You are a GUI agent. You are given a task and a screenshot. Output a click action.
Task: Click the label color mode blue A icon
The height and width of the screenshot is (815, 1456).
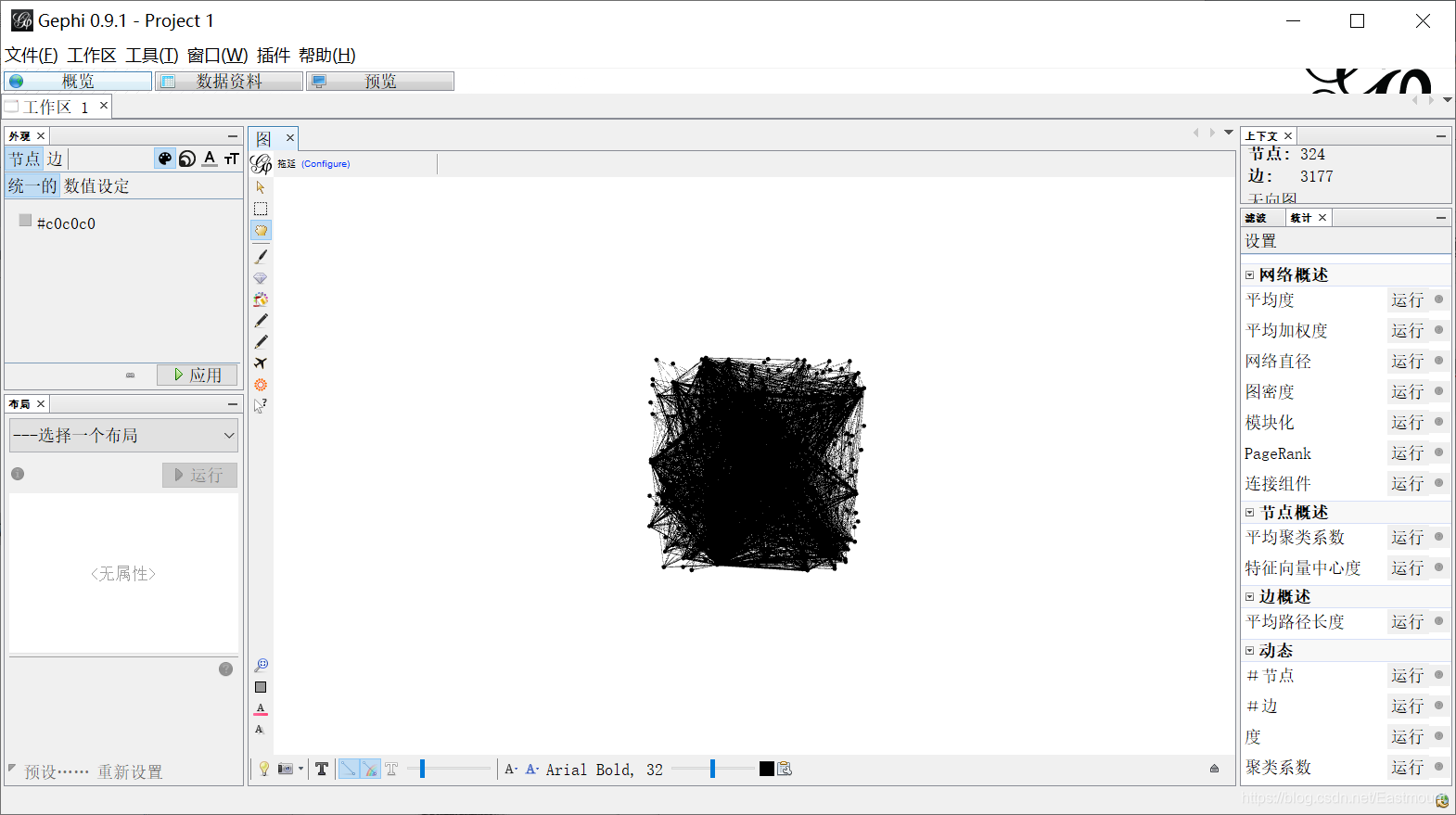532,769
